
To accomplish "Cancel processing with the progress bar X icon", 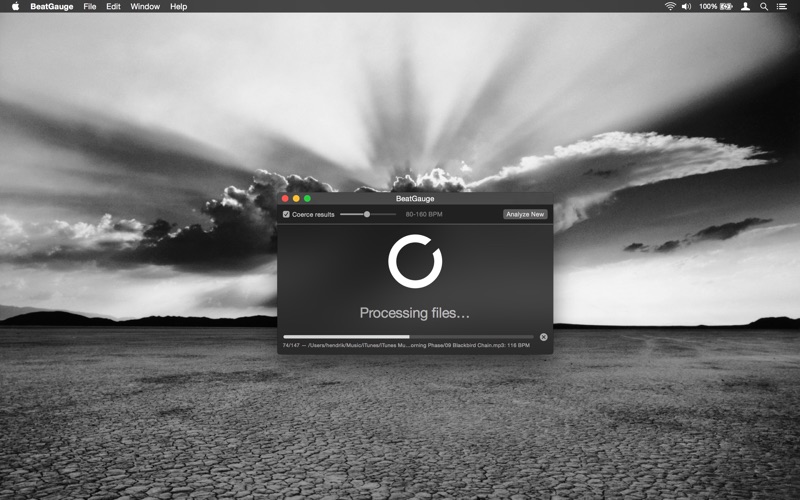I will click(544, 337).
